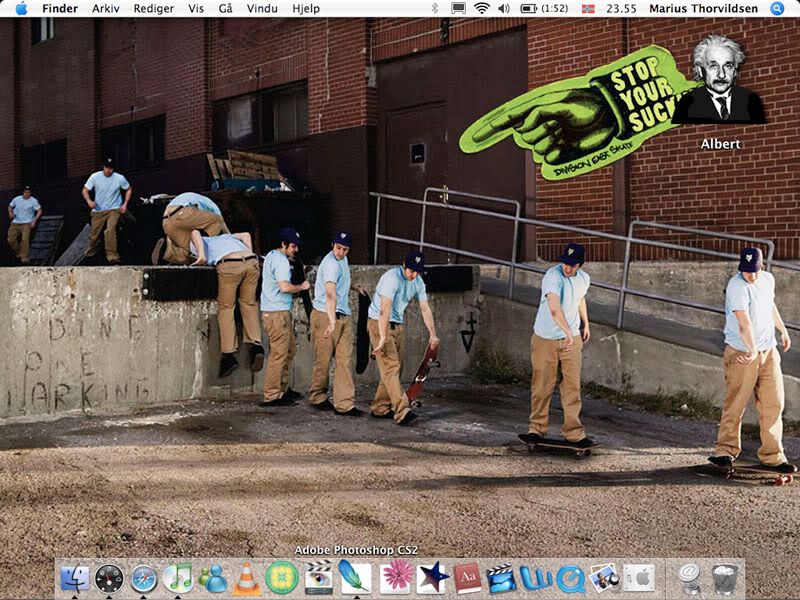
Task: Open the Dashboard gauge icon in Dock
Action: [x=109, y=578]
